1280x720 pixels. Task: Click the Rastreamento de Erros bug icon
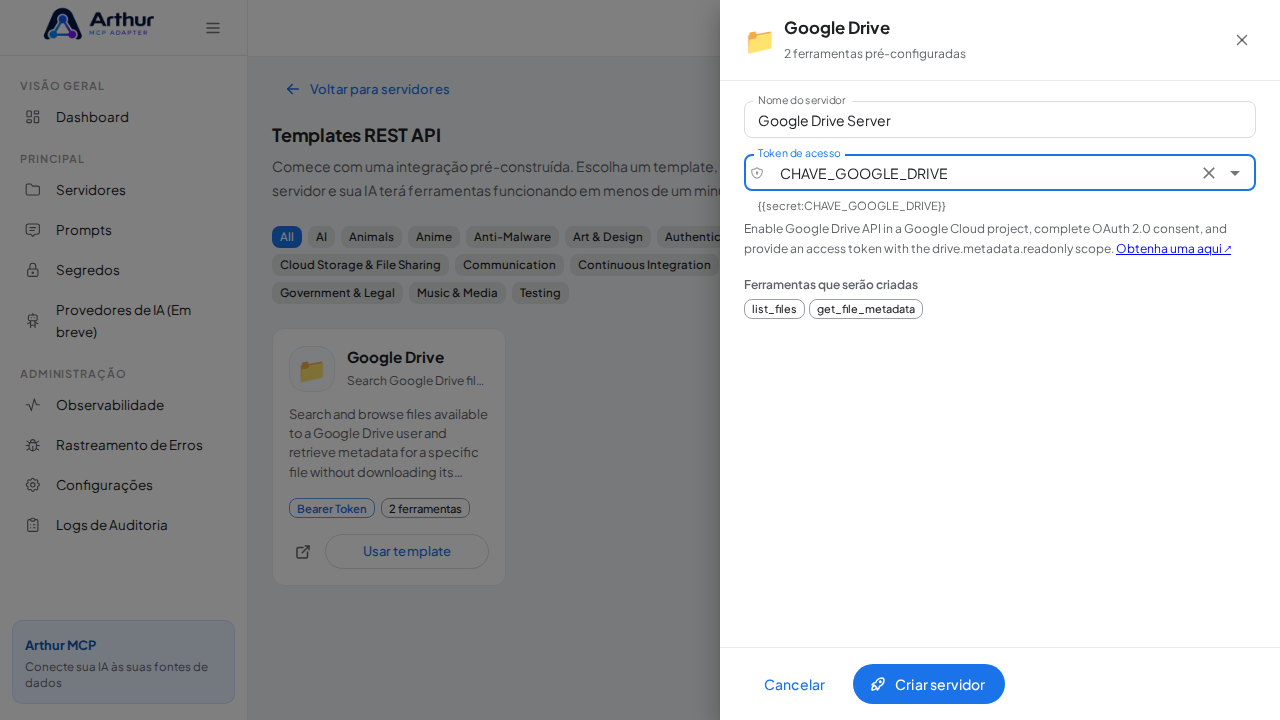33,445
